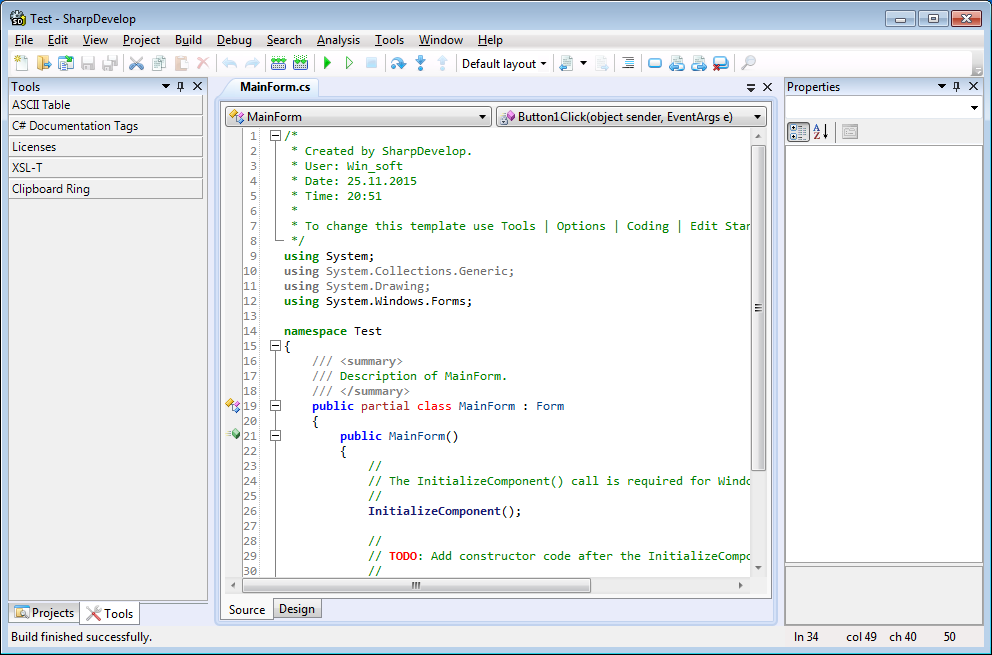The image size is (992, 655).
Task: Collapse the namespace Test code block
Action: tap(275, 346)
